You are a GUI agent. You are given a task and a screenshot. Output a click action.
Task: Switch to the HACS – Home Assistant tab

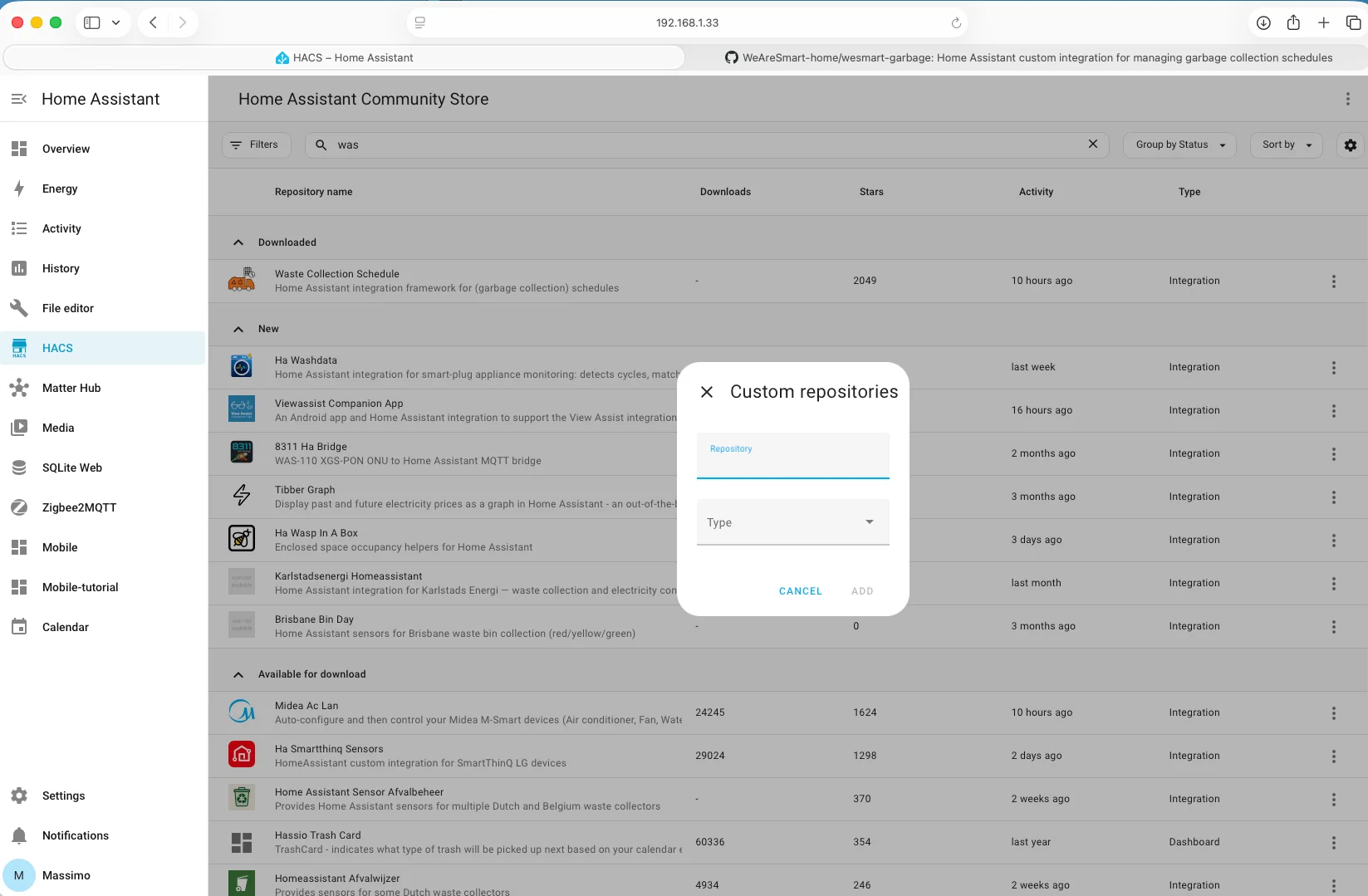click(345, 57)
